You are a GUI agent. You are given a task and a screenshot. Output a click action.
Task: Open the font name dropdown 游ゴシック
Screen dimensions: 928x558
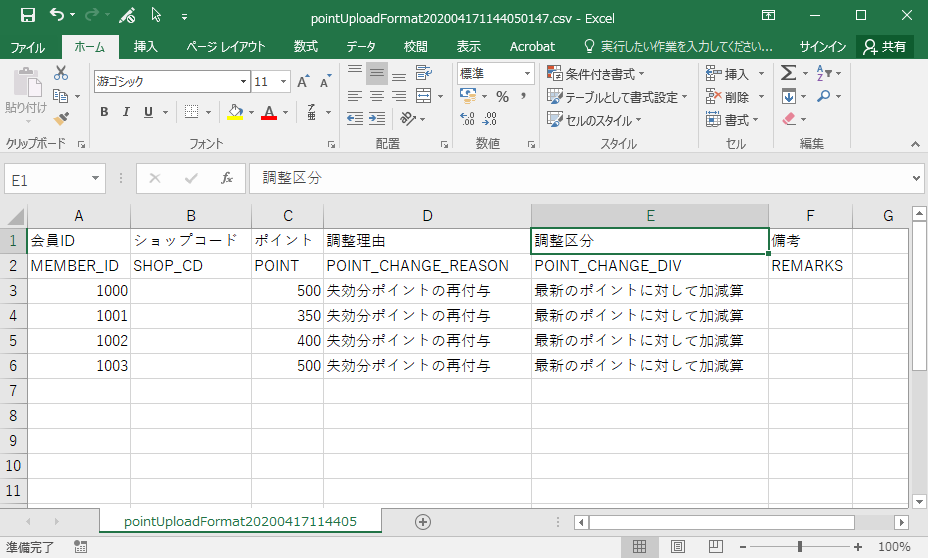click(243, 82)
